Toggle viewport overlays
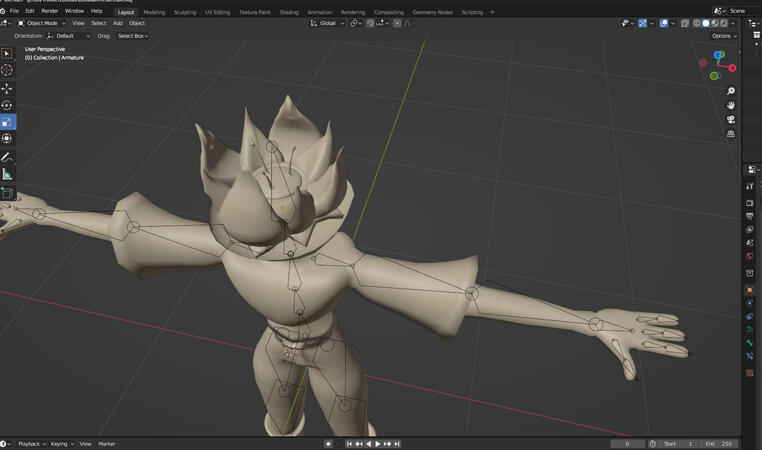This screenshot has width=762, height=450. pos(664,23)
